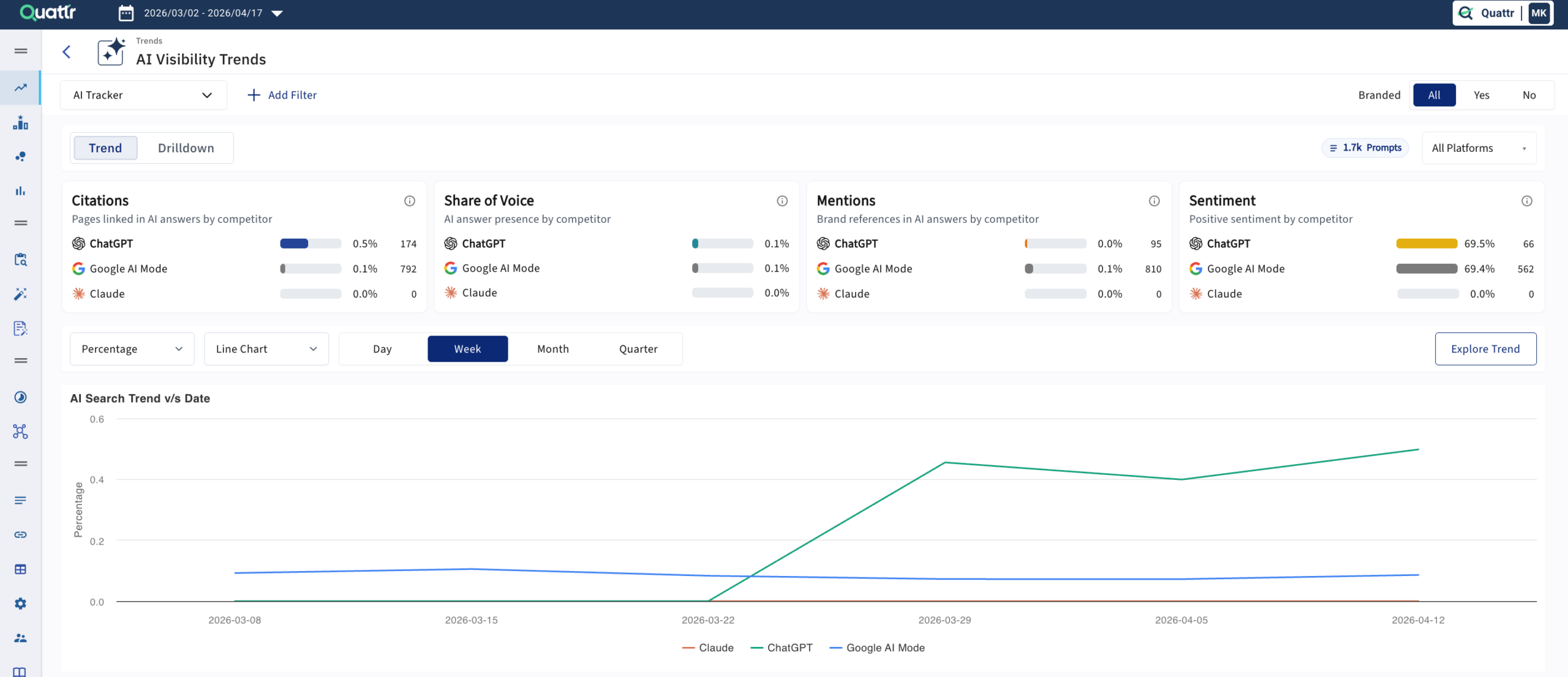Open the trends line-chart sidebar icon
The width and height of the screenshot is (1568, 677).
(x=20, y=88)
